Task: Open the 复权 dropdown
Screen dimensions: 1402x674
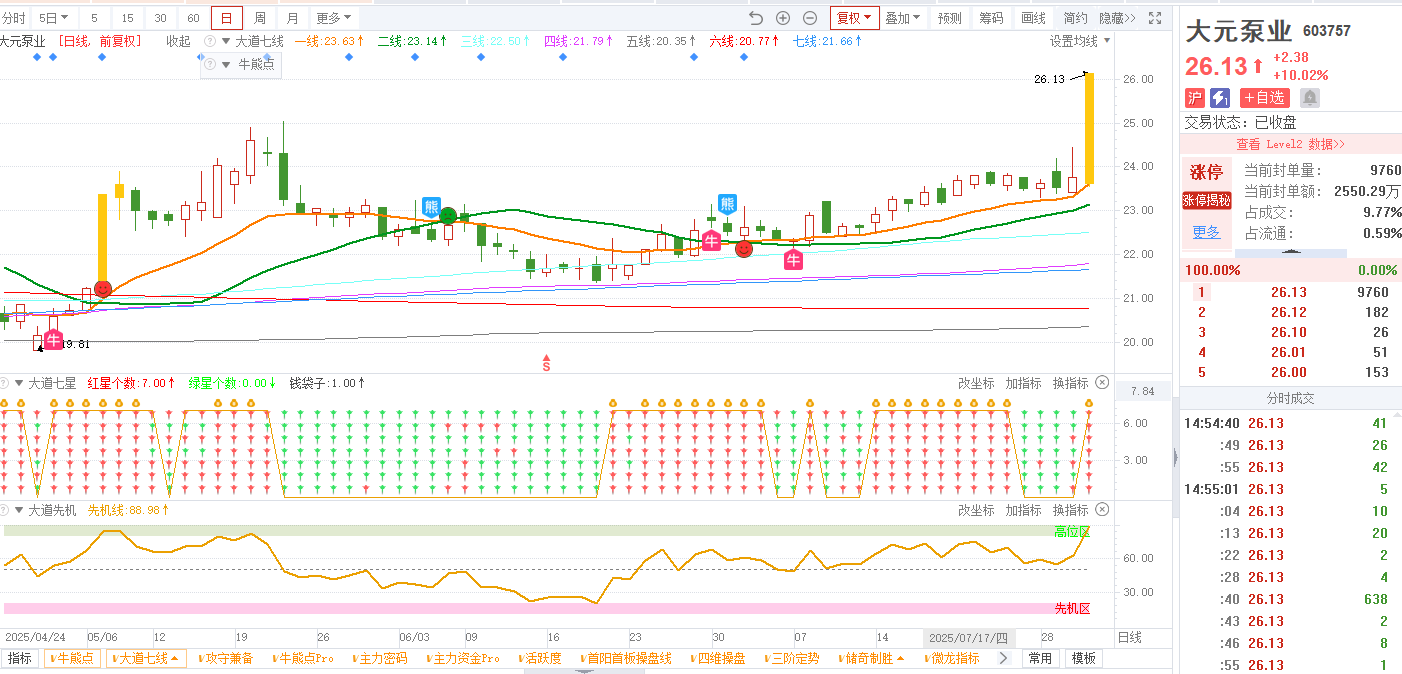Action: click(854, 18)
